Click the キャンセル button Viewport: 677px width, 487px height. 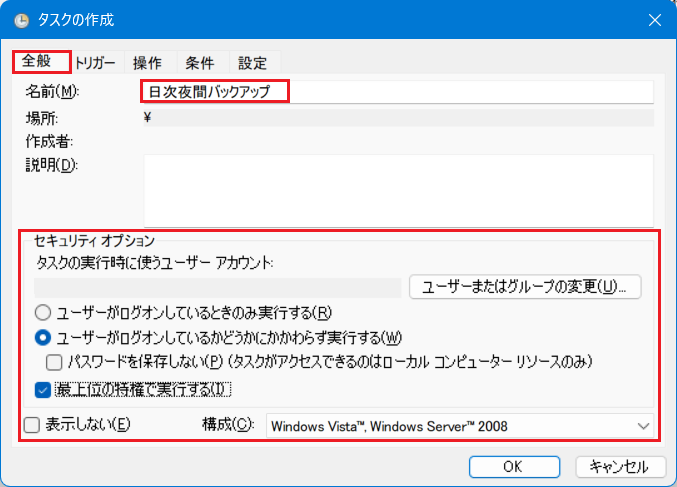pos(620,466)
